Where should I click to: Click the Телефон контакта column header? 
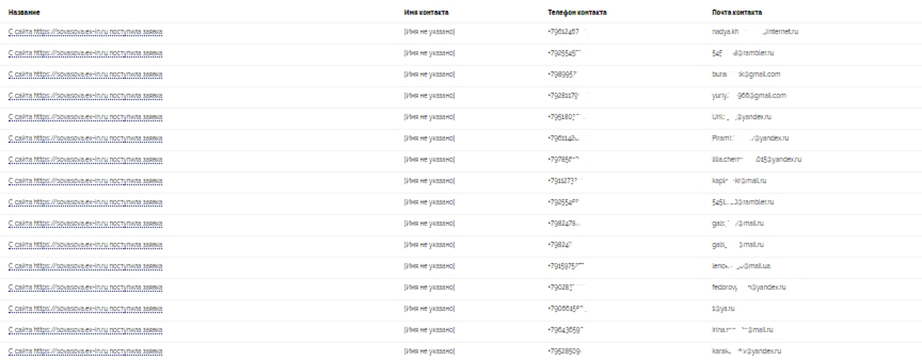(x=577, y=12)
